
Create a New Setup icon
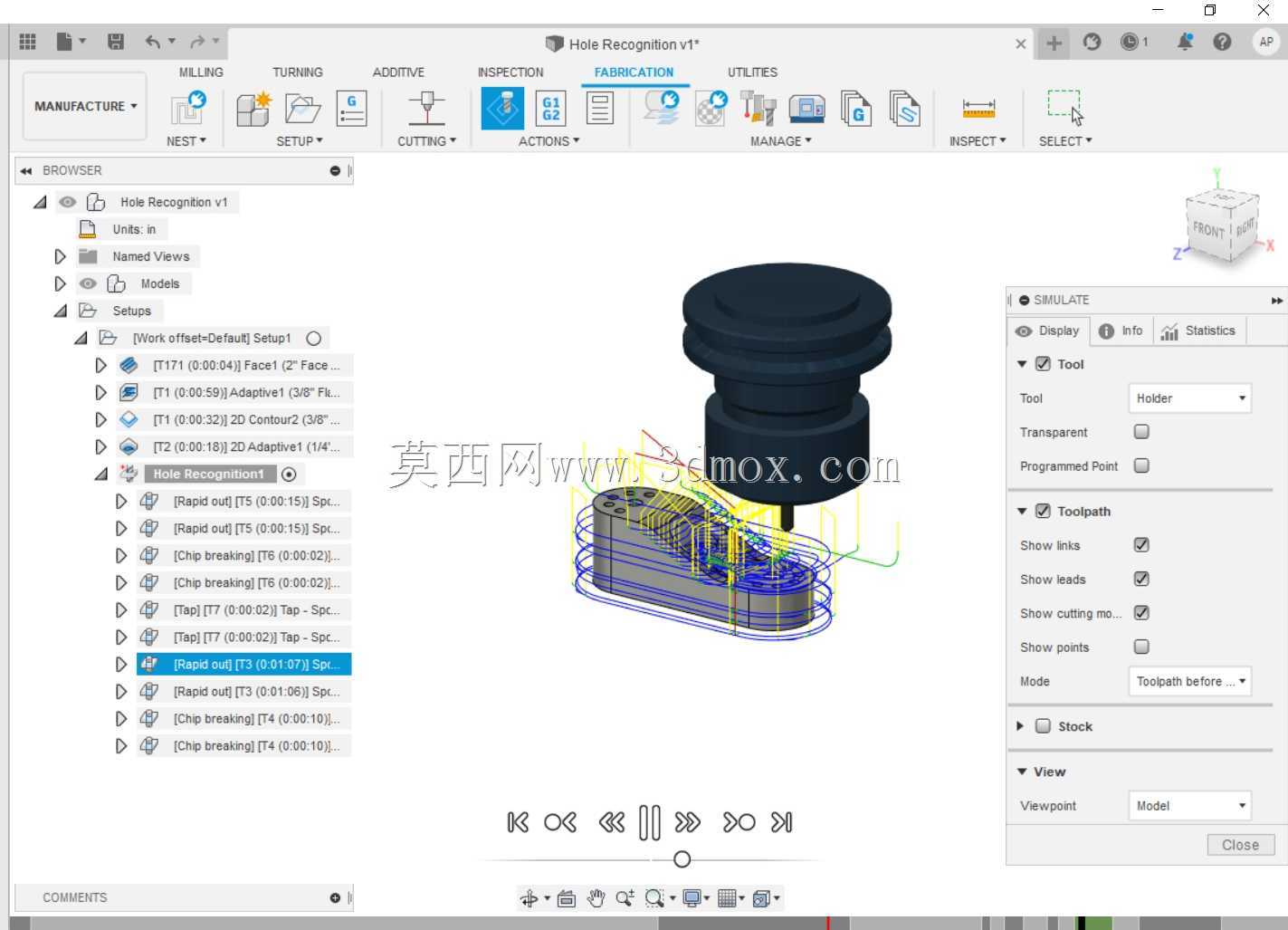point(253,108)
